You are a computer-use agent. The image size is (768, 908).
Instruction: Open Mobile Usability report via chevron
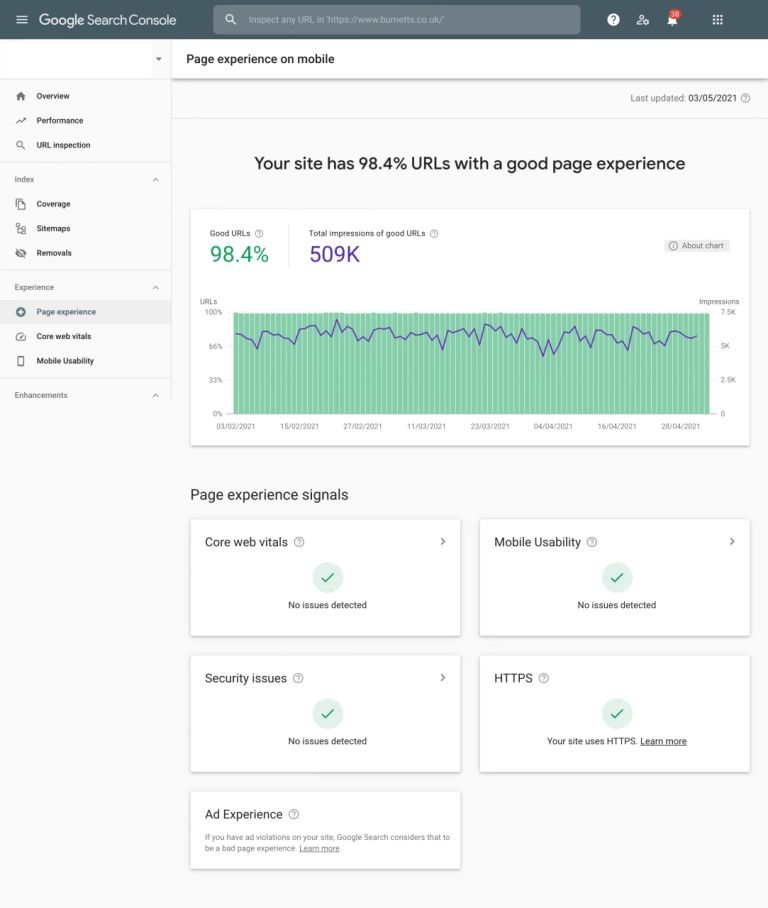[x=732, y=541]
